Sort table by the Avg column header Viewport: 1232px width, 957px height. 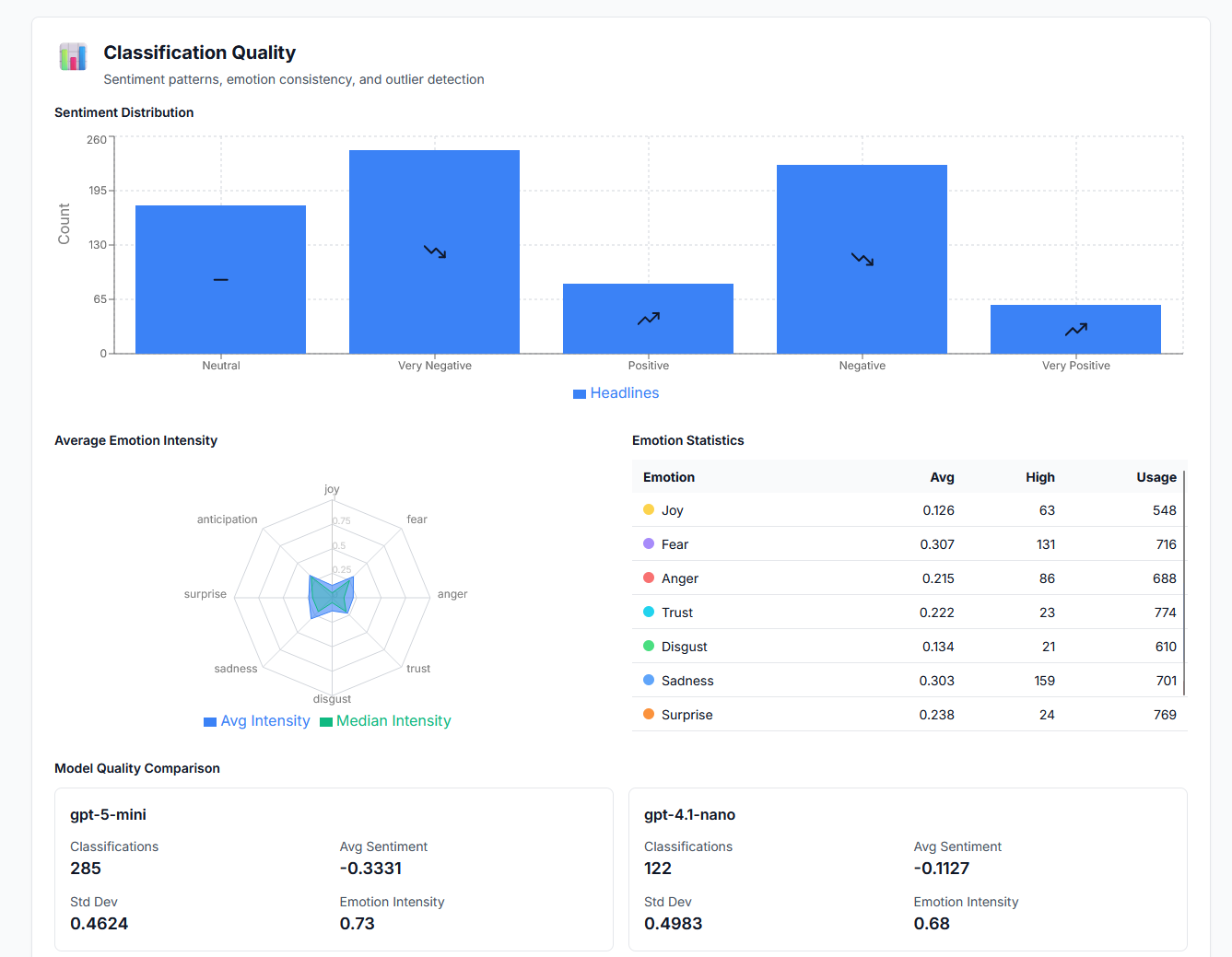(942, 477)
